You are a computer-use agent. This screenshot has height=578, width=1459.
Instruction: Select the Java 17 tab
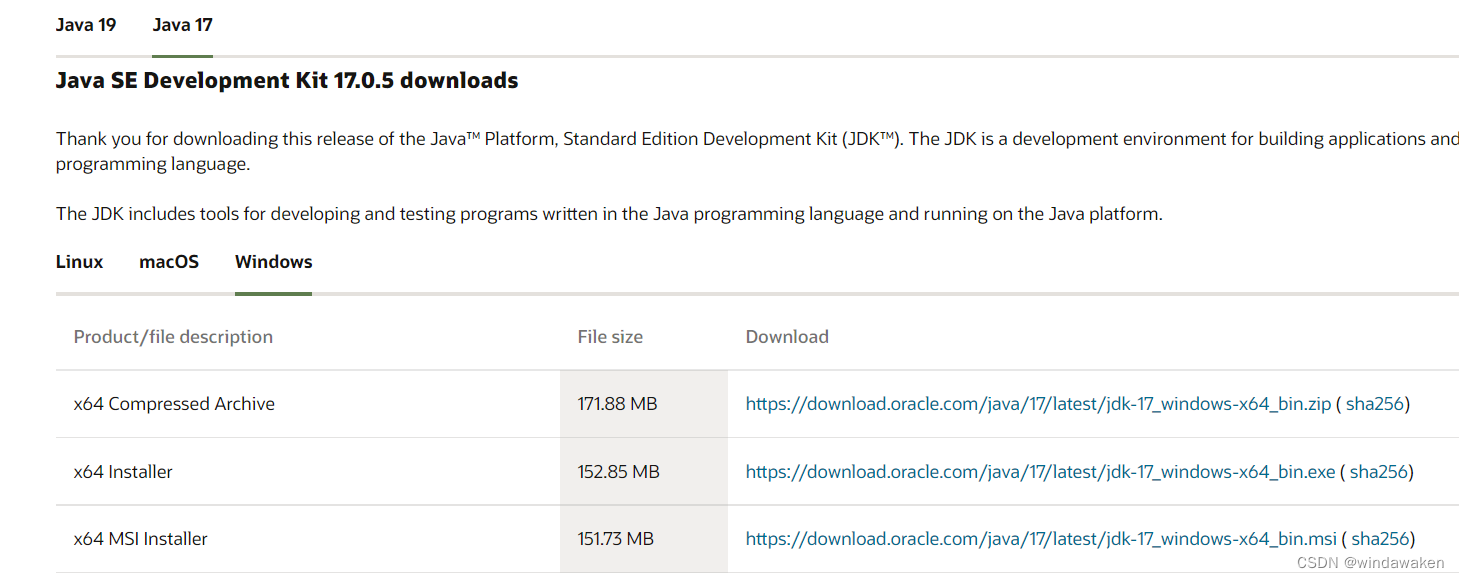[182, 25]
